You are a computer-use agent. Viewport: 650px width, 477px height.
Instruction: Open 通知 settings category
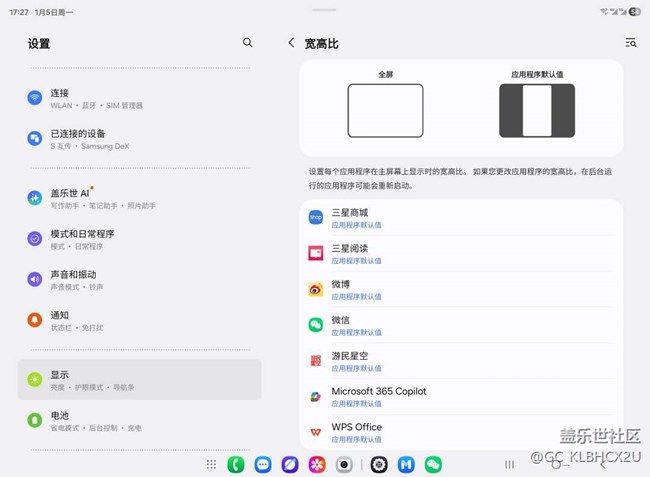[x=140, y=320]
